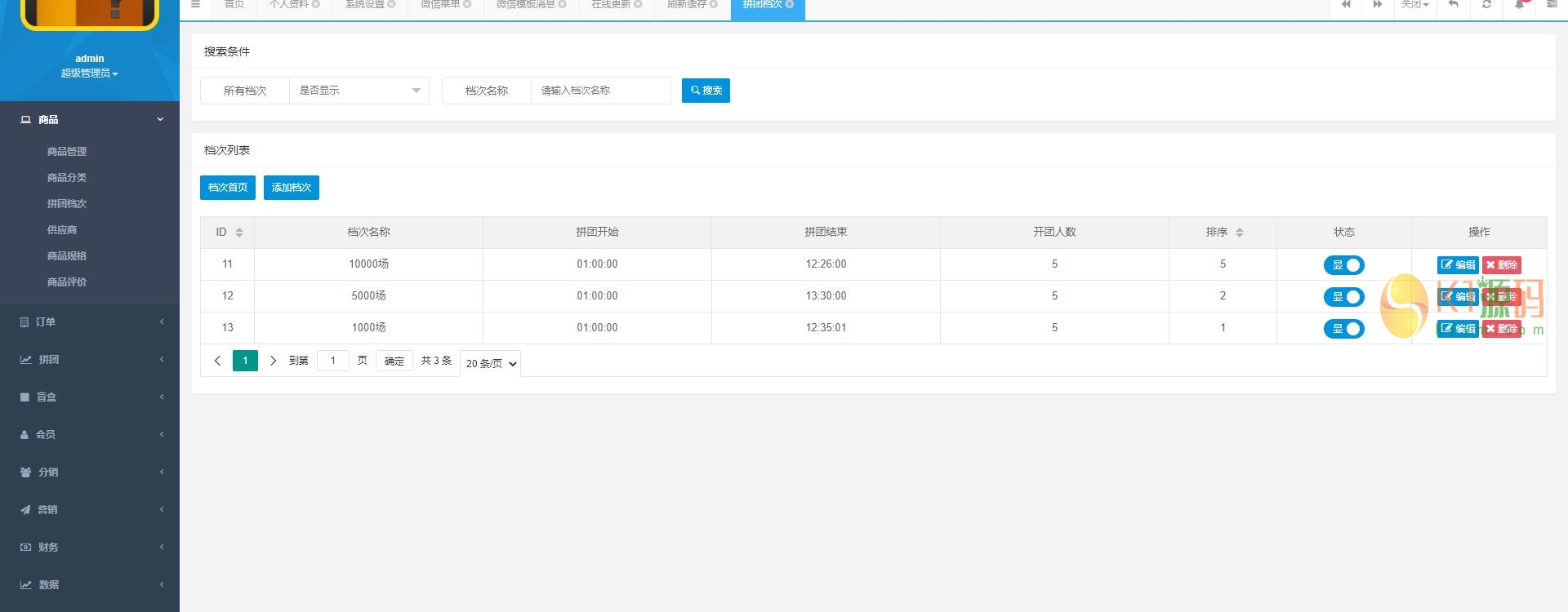
Task: Click 编辑 for the 10000场 row
Action: (1457, 265)
